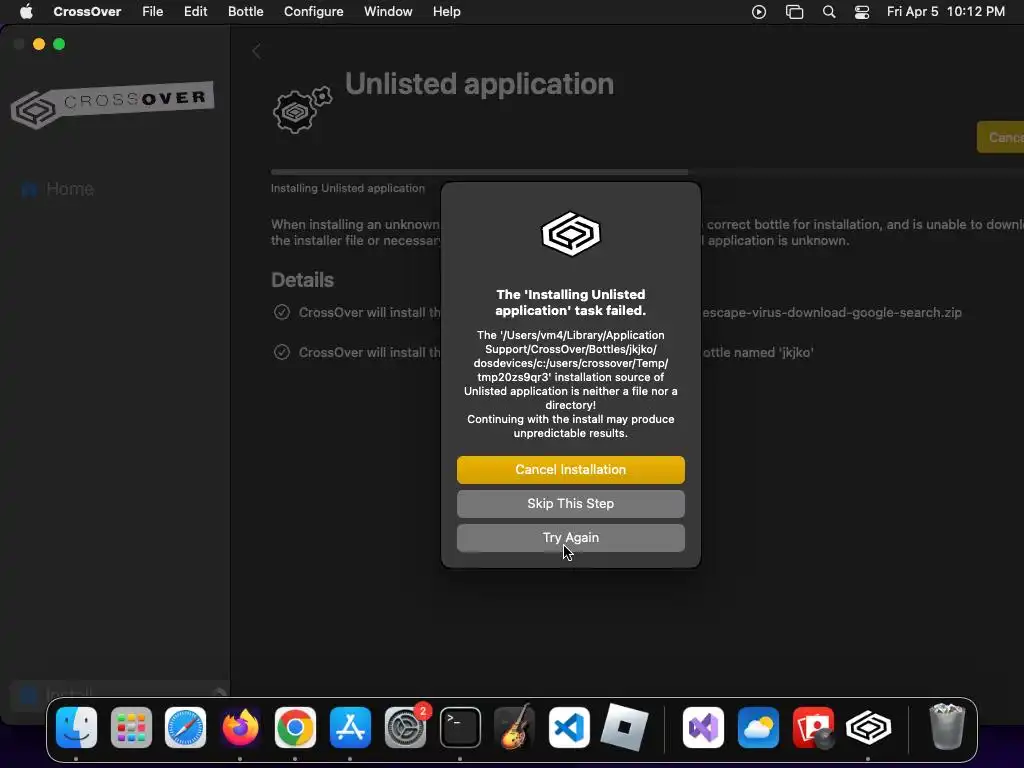Click the installation progress bar
Screen dimensions: 1024x768
pos(647,172)
